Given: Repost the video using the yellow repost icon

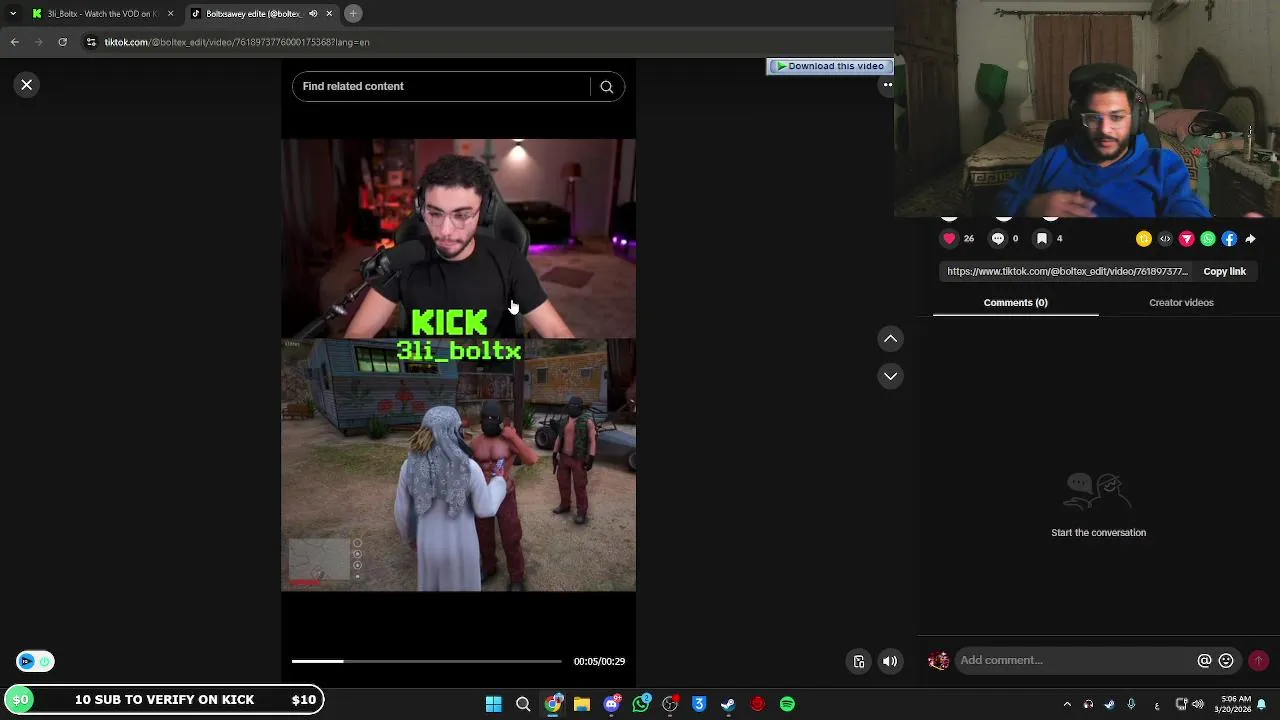Looking at the screenshot, I should pos(1144,239).
